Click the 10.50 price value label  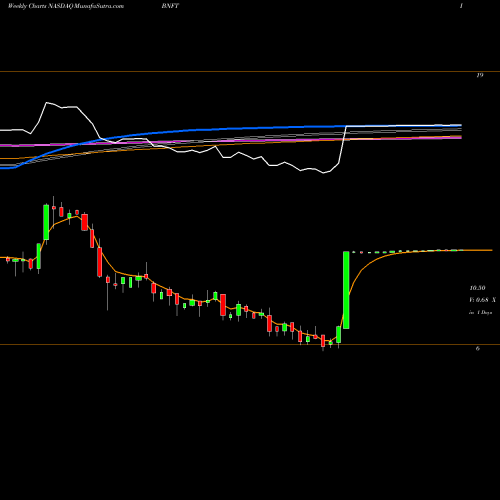[477, 288]
